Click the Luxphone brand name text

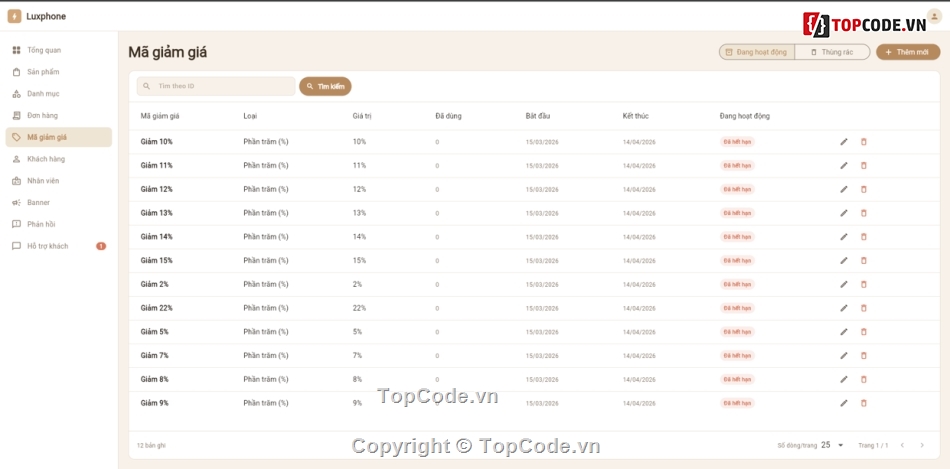[46, 16]
